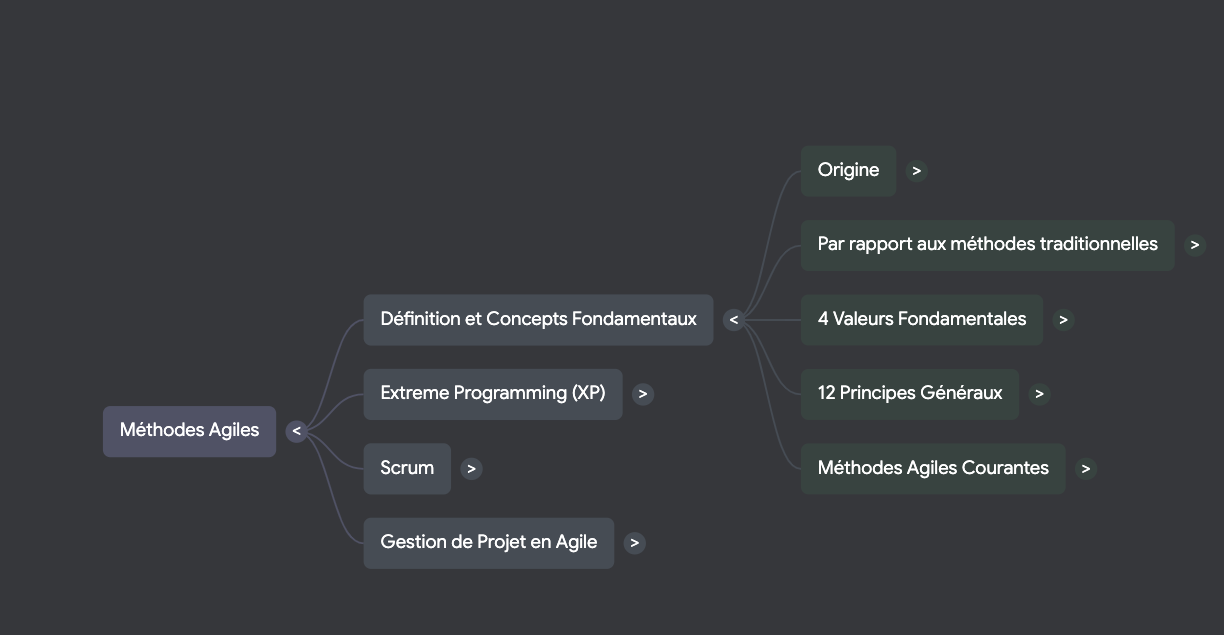Expand the 12 Principes Généraux arrow

1039,394
